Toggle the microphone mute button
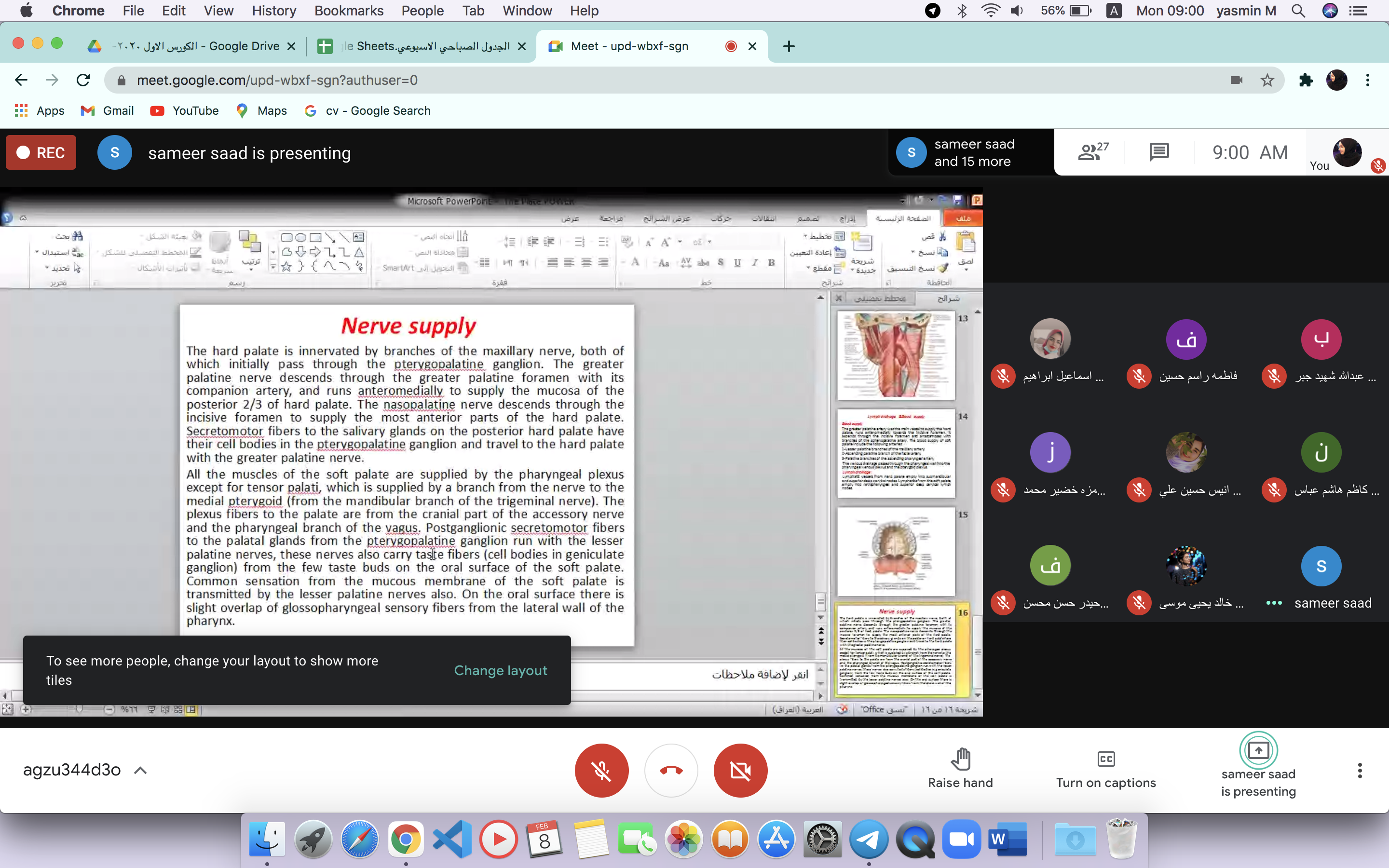The width and height of the screenshot is (1389, 868). point(601,770)
